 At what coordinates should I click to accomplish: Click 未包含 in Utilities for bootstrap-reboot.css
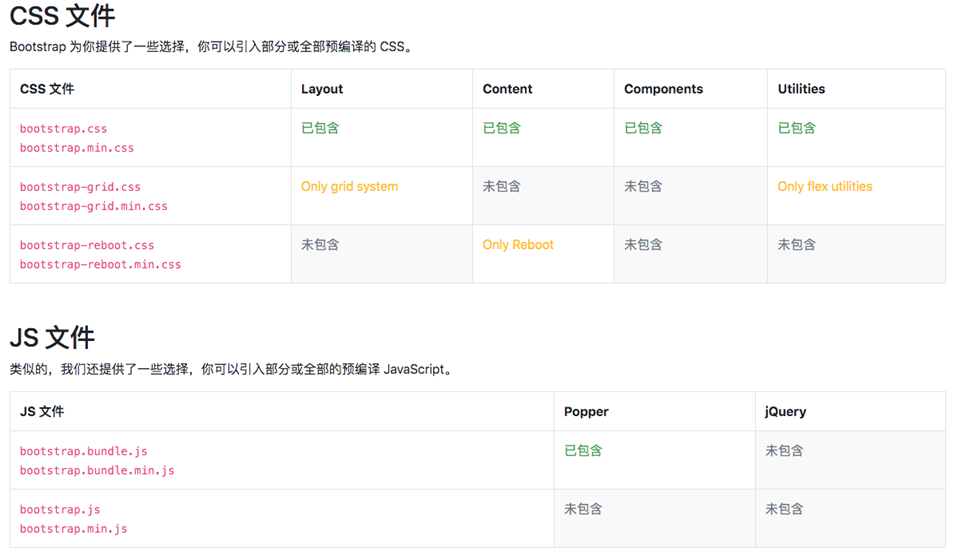(x=797, y=244)
